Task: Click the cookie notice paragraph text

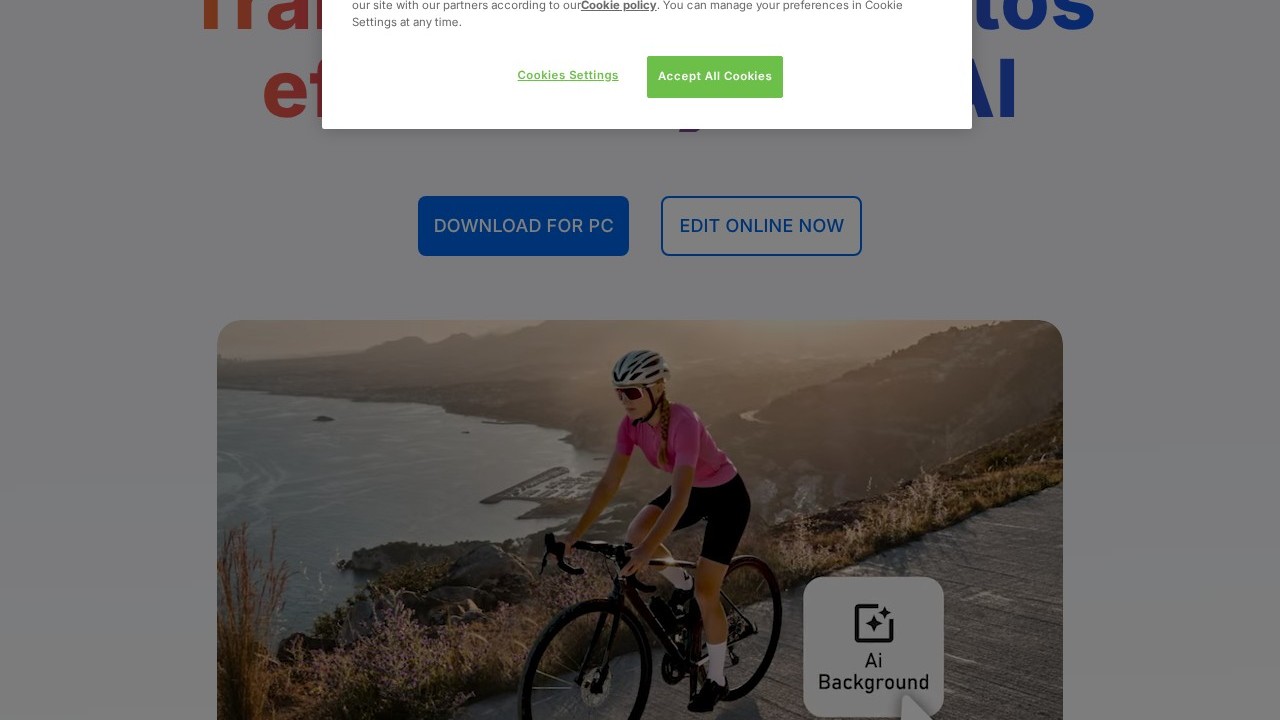Action: point(627,14)
